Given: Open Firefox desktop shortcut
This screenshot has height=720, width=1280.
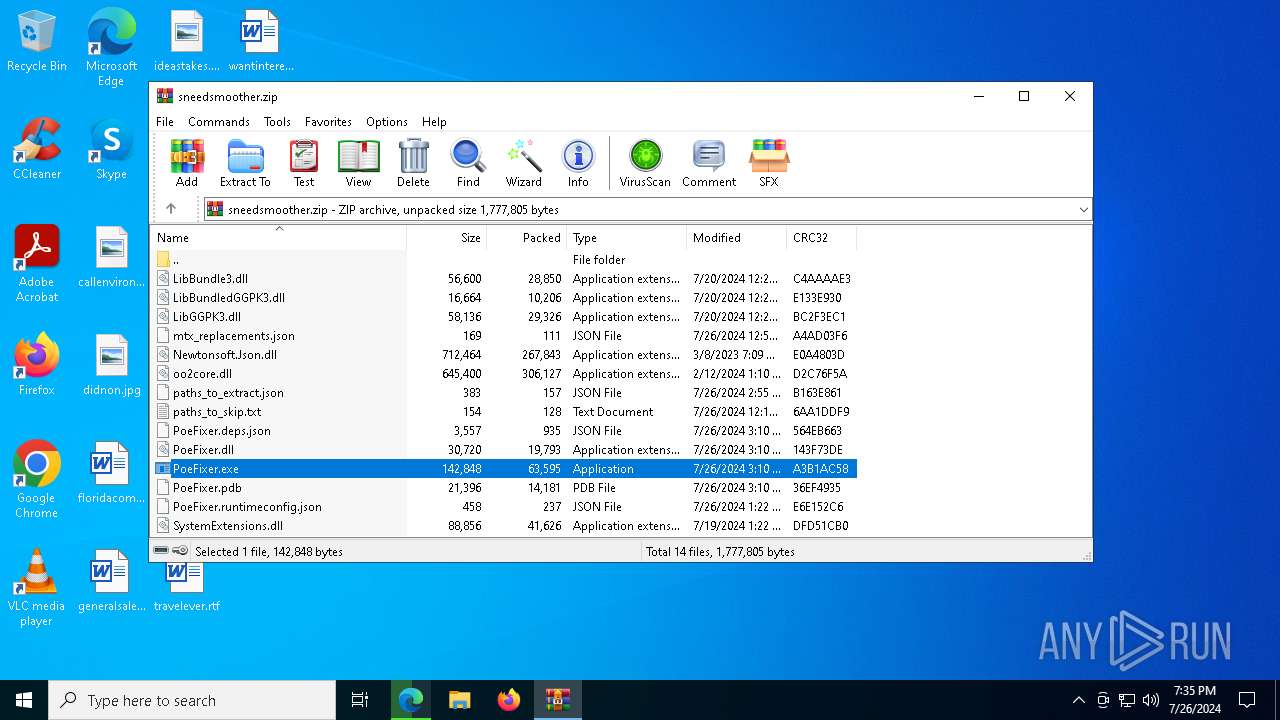Looking at the screenshot, I should (37, 365).
